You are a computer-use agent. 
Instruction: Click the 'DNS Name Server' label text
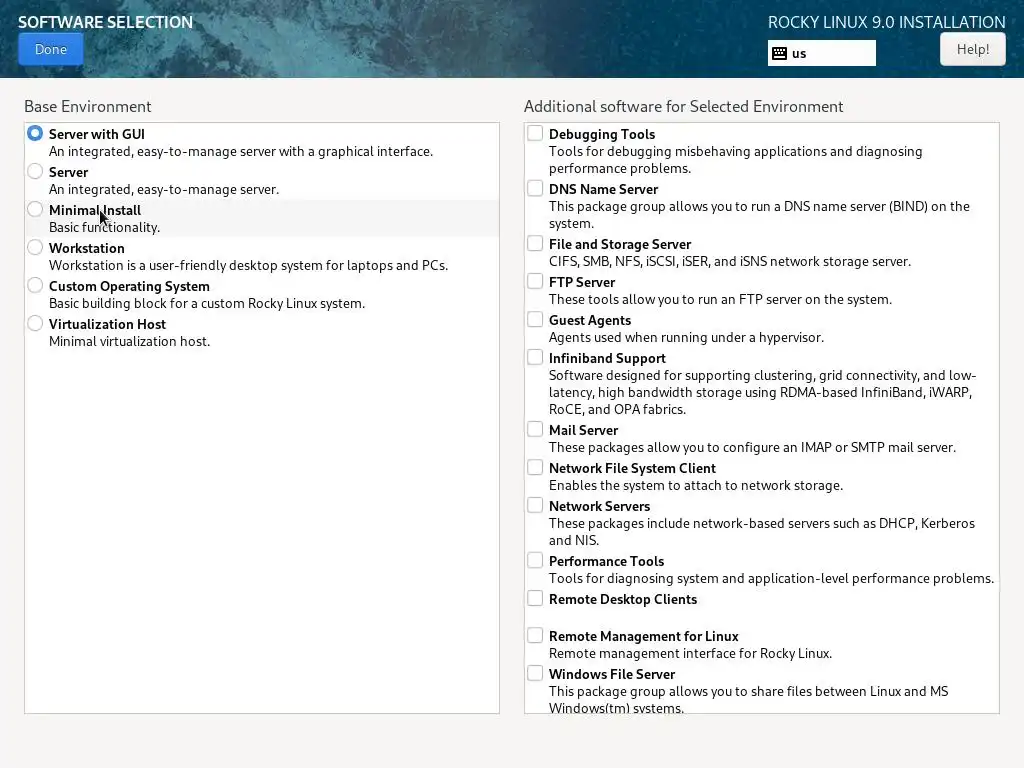[x=603, y=189]
